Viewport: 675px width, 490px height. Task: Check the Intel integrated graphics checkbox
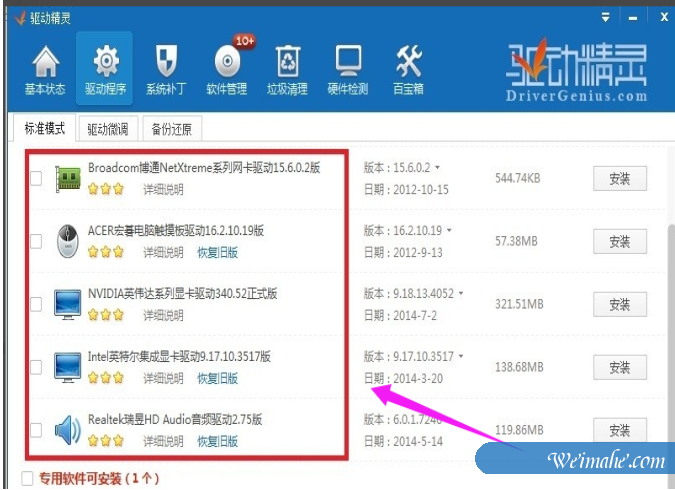(x=36, y=367)
